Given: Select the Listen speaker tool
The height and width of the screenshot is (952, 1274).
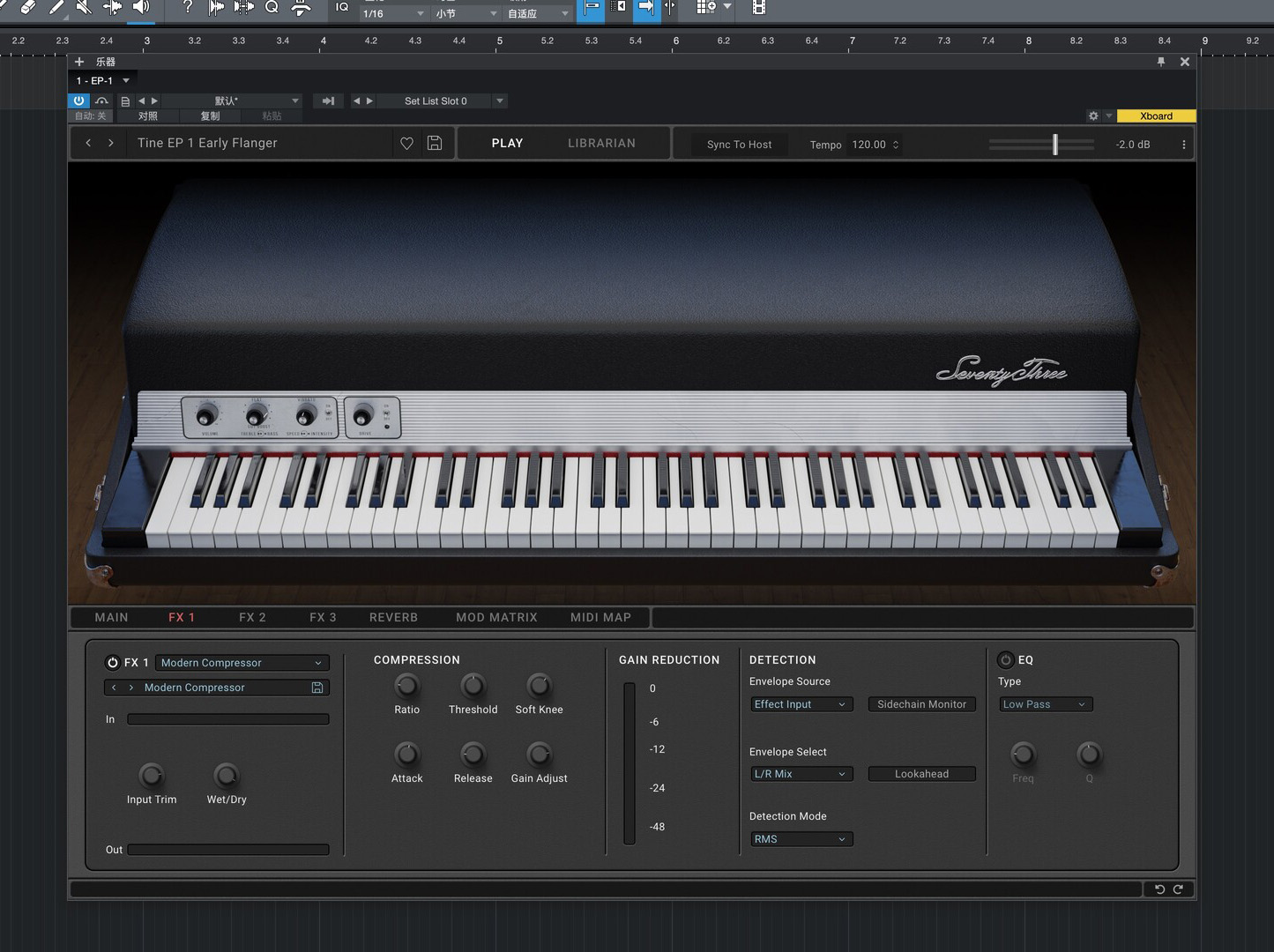Looking at the screenshot, I should [x=141, y=7].
